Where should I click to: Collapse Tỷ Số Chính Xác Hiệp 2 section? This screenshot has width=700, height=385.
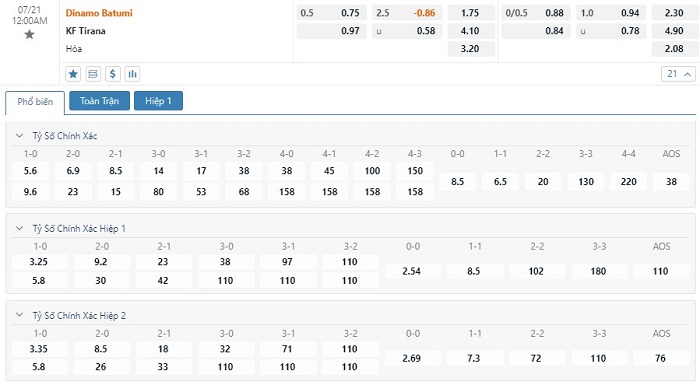click(x=19, y=315)
